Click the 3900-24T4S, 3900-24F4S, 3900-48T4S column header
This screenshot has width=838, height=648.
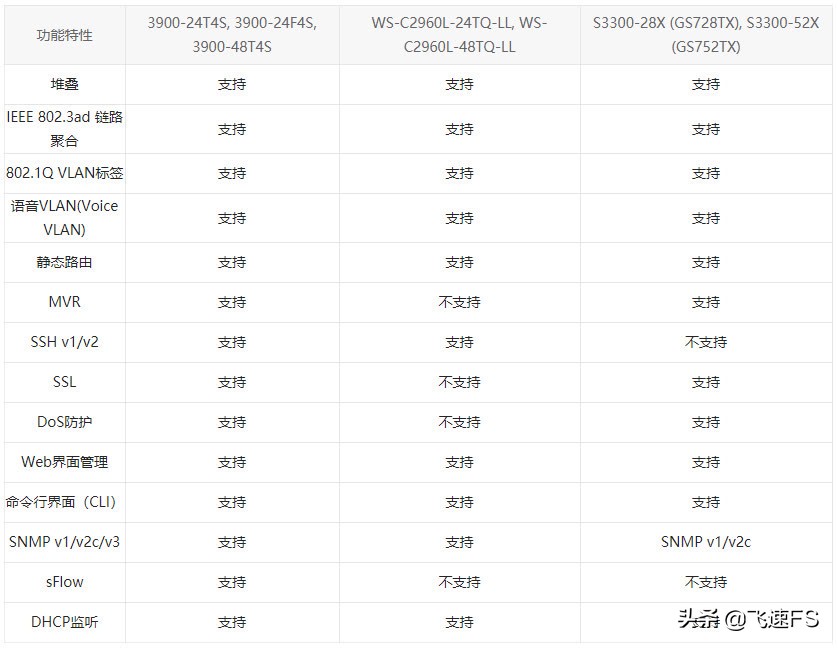click(232, 35)
